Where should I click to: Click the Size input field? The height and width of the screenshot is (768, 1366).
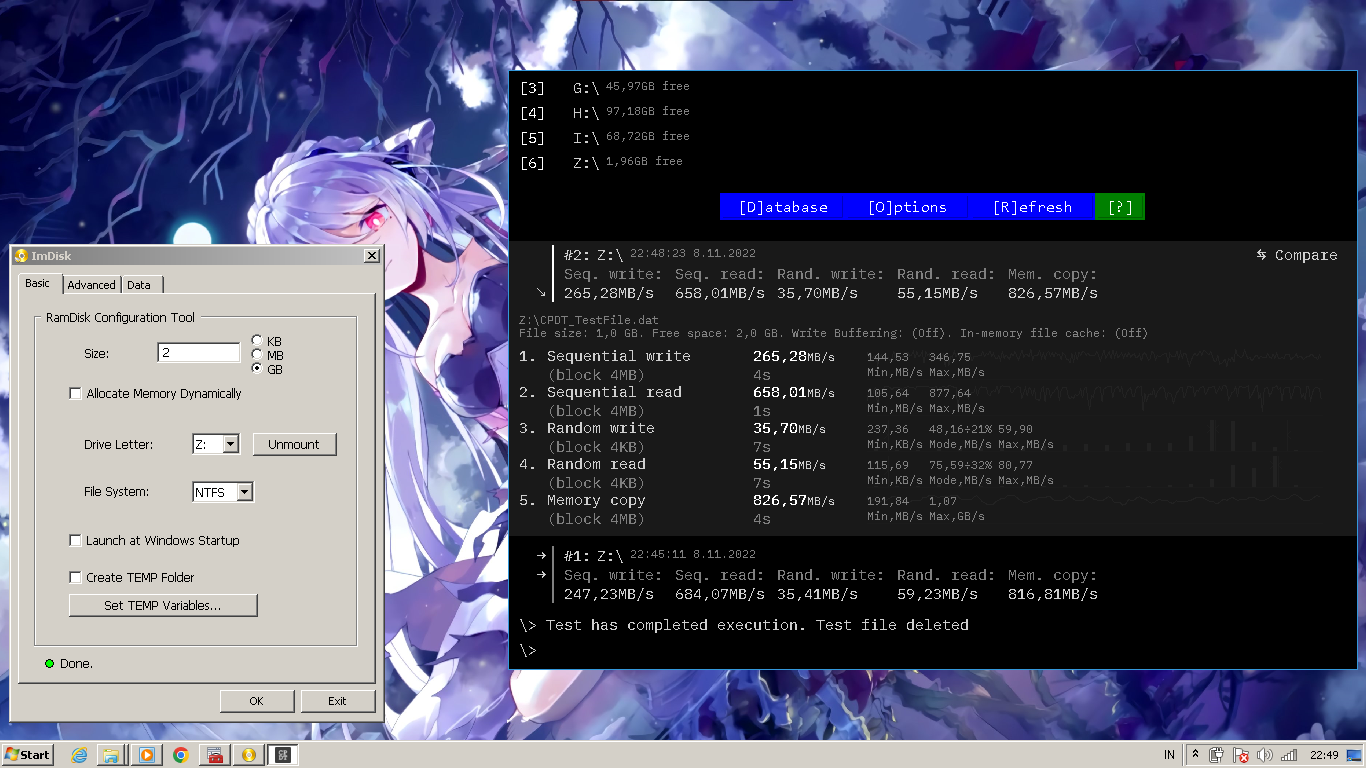(x=199, y=352)
